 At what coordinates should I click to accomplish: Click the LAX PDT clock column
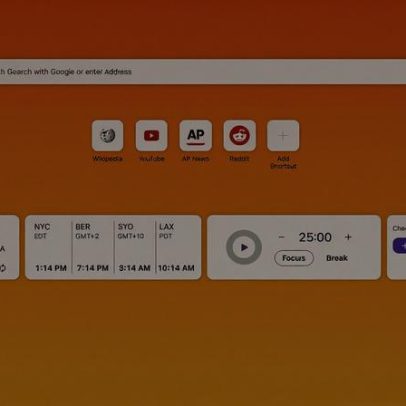pos(177,247)
